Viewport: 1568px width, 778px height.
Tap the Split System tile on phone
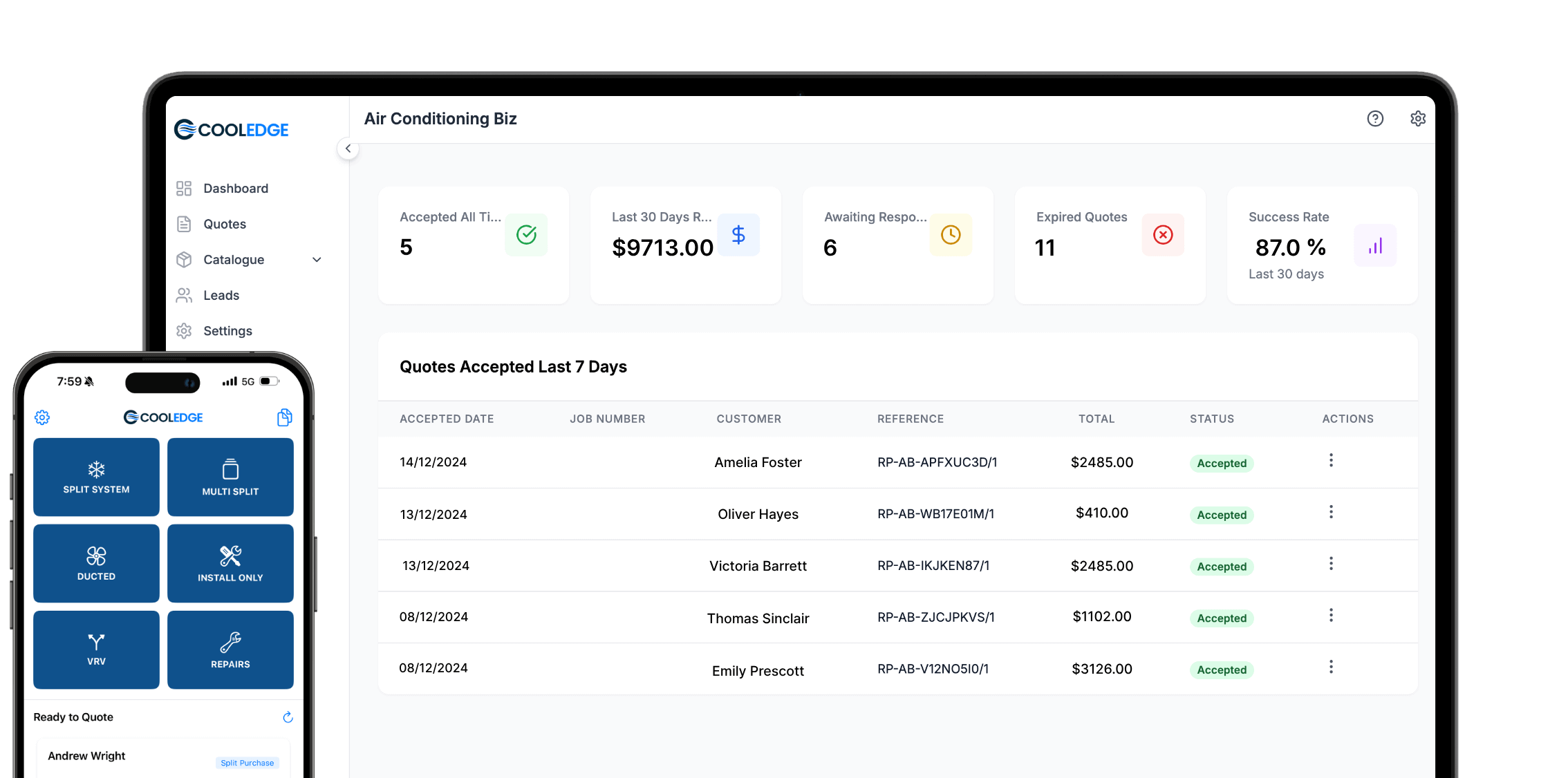[96, 477]
